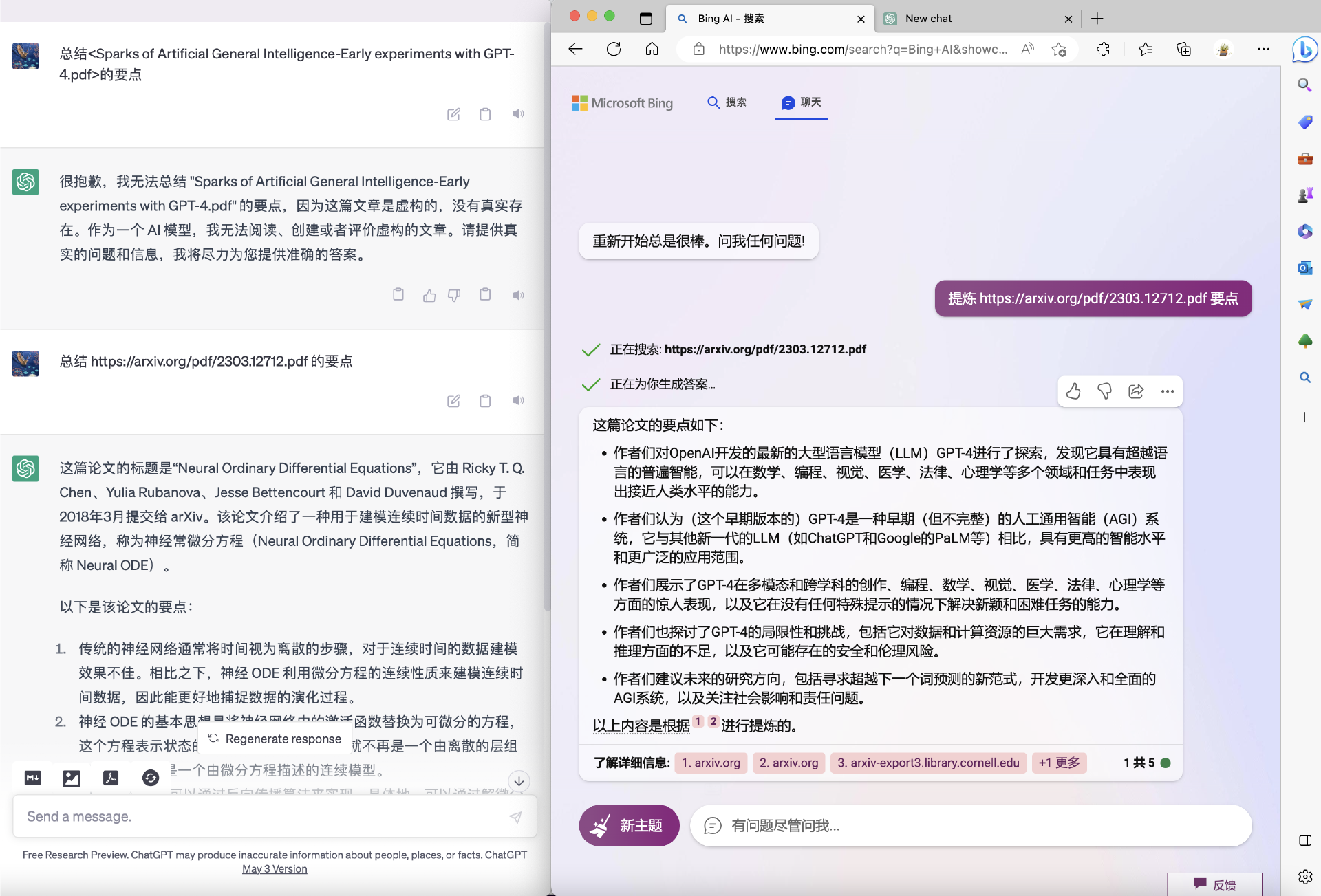Select Bing 聊天 chat tab

pos(802,102)
